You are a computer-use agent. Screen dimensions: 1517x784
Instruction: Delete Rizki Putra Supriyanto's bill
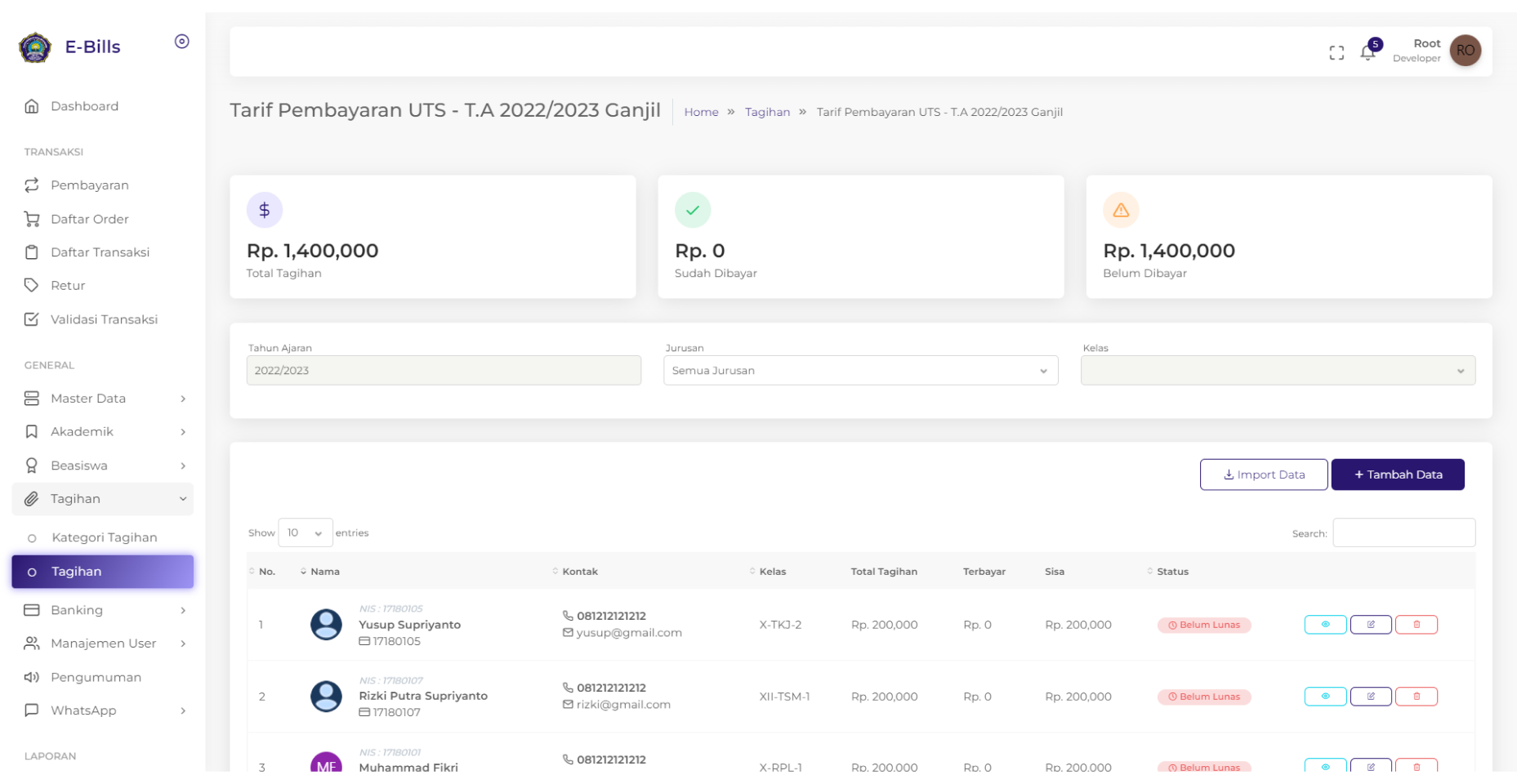pyautogui.click(x=1416, y=697)
